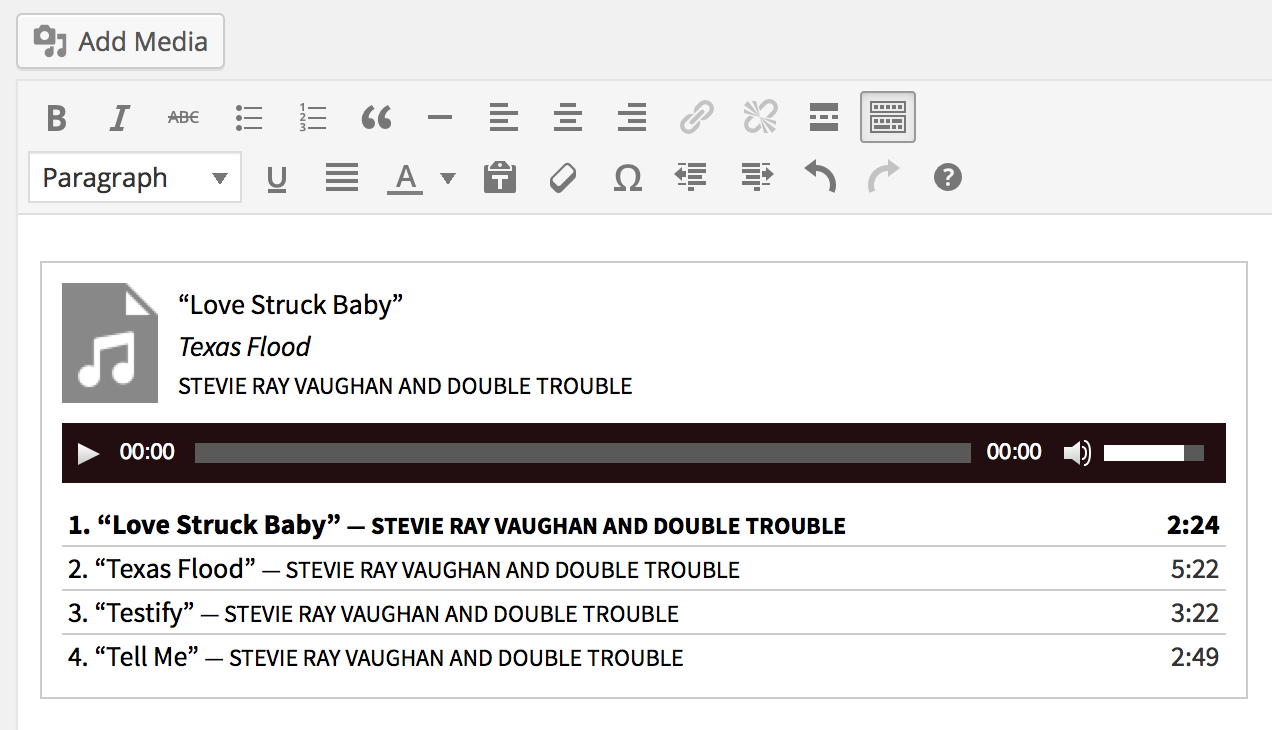
Task: Toggle underline formatting
Action: 277,178
